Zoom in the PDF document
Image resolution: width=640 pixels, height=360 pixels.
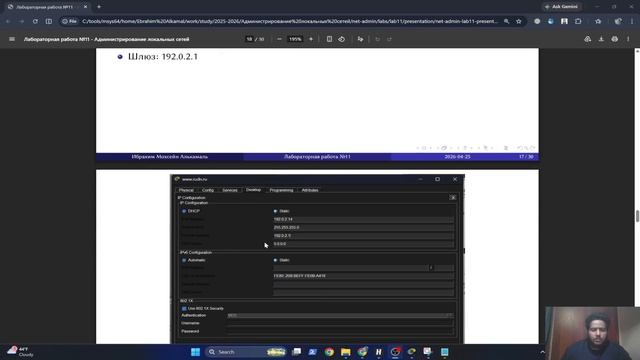pyautogui.click(x=311, y=39)
